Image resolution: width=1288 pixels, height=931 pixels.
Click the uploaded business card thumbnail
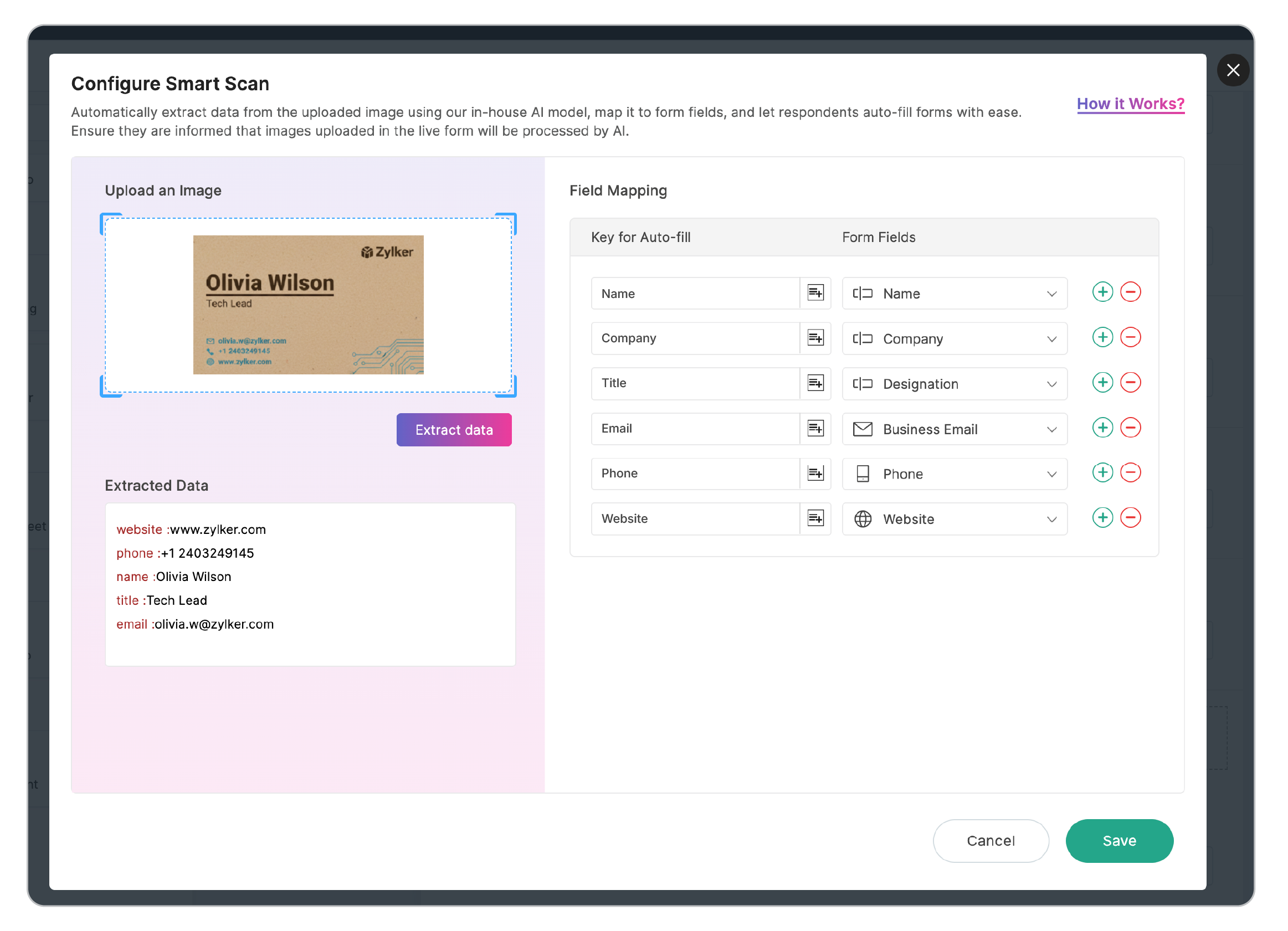click(x=309, y=305)
